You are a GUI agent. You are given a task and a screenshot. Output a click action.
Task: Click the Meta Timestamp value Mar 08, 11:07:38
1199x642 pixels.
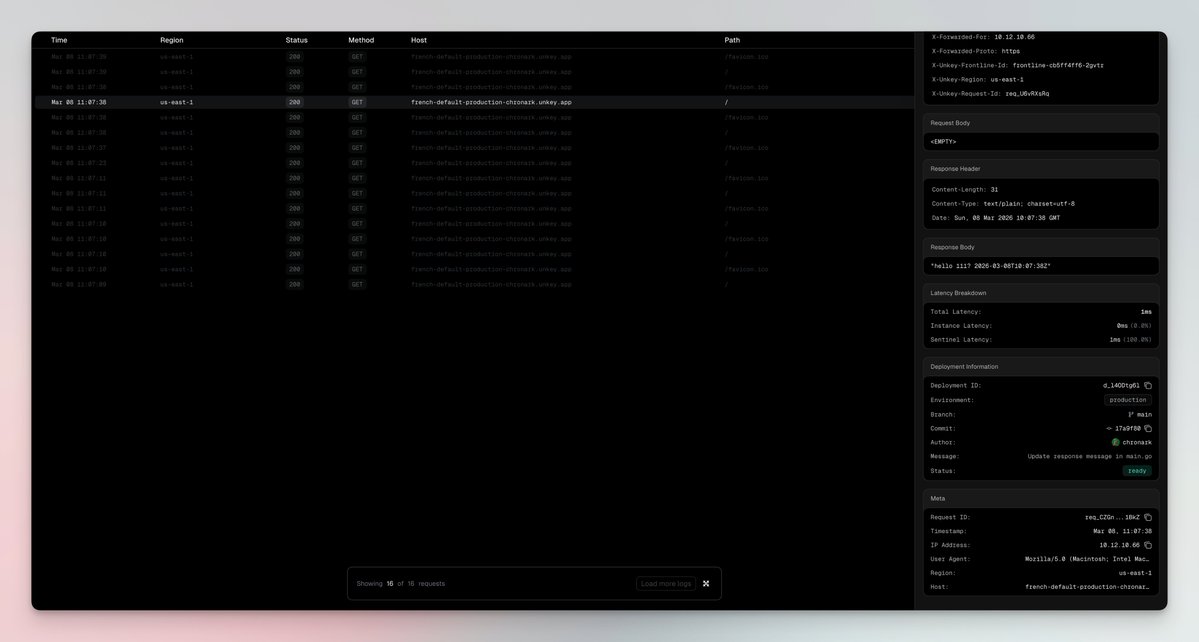click(1123, 531)
